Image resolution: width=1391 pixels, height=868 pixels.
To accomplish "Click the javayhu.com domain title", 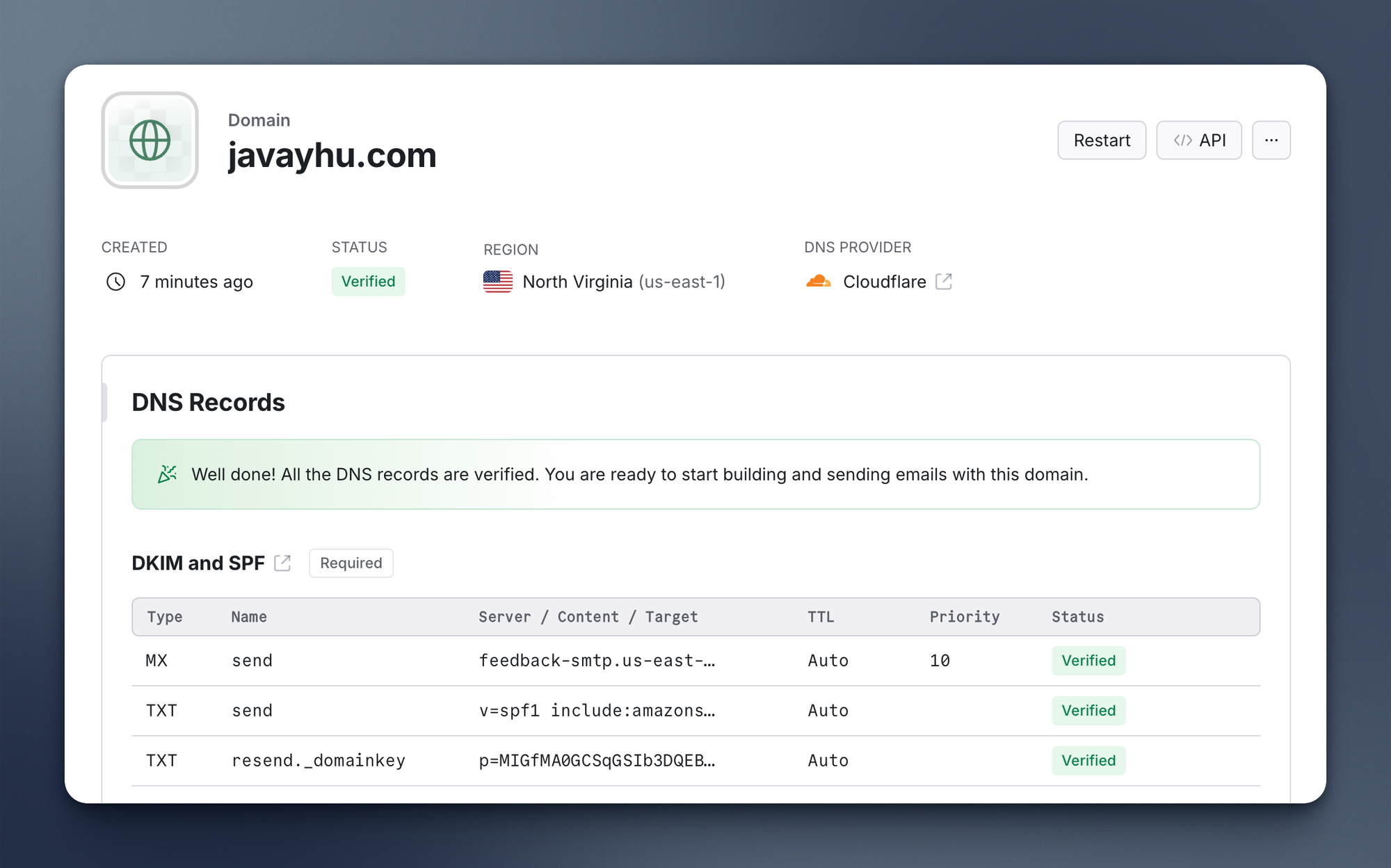I will pyautogui.click(x=332, y=155).
